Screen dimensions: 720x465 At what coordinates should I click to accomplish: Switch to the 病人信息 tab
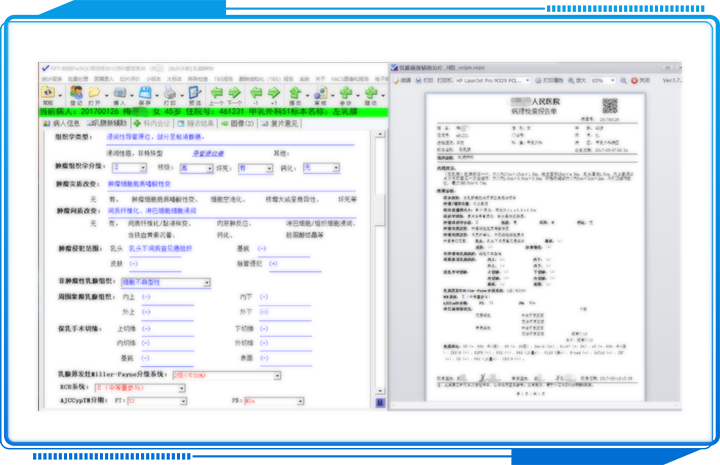[x=62, y=124]
